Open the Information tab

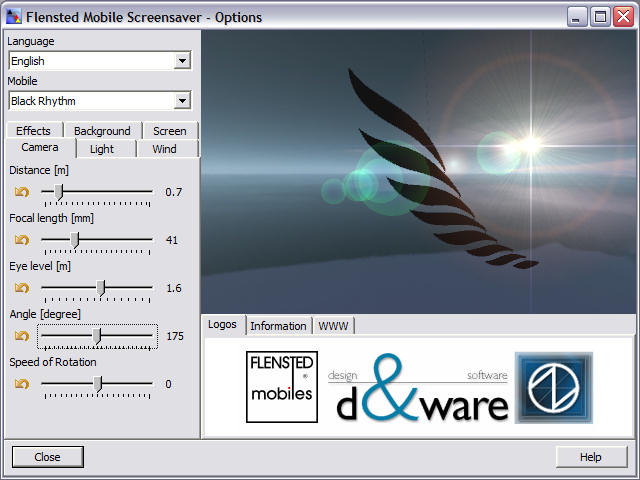pyautogui.click(x=278, y=326)
